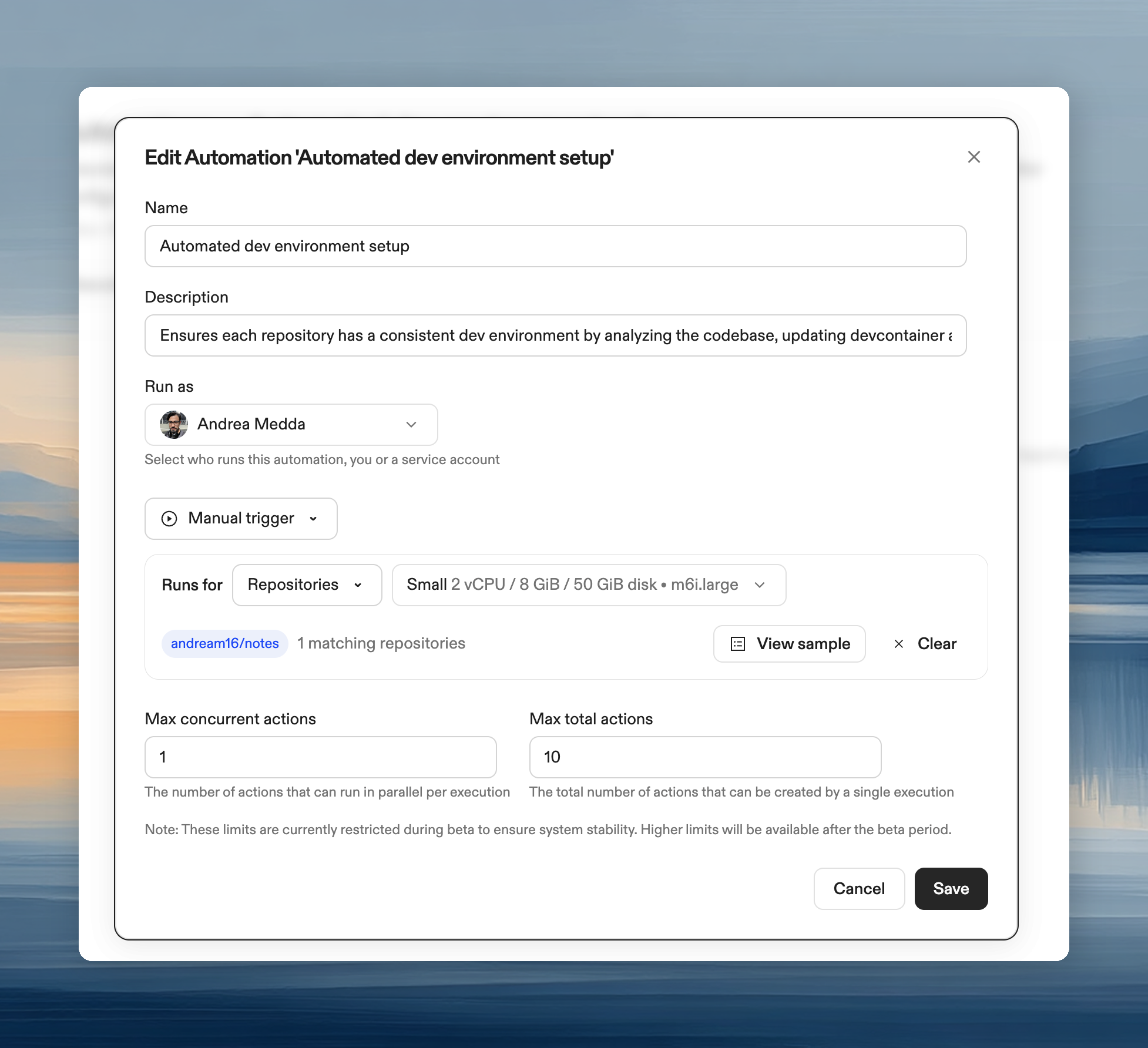This screenshot has height=1048, width=1148.
Task: Click Andrea Medda's avatar photo
Action: (172, 424)
